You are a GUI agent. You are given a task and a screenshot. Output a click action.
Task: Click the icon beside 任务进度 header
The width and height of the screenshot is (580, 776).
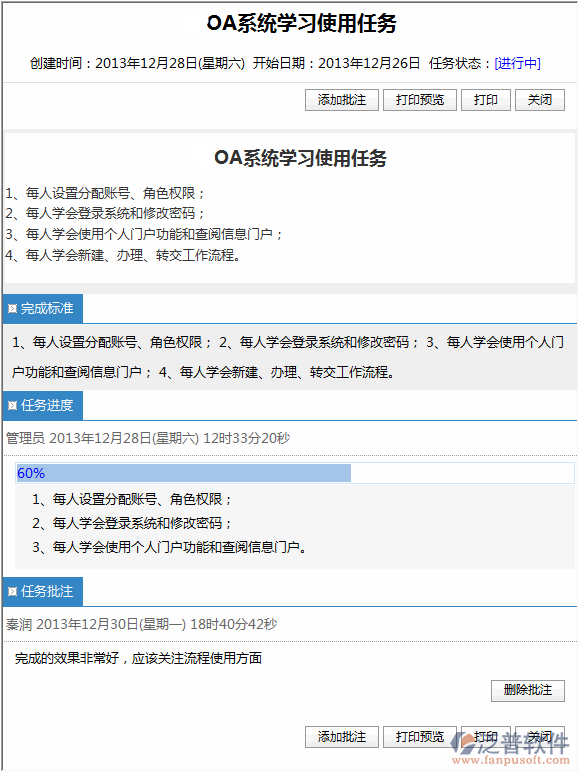12,406
